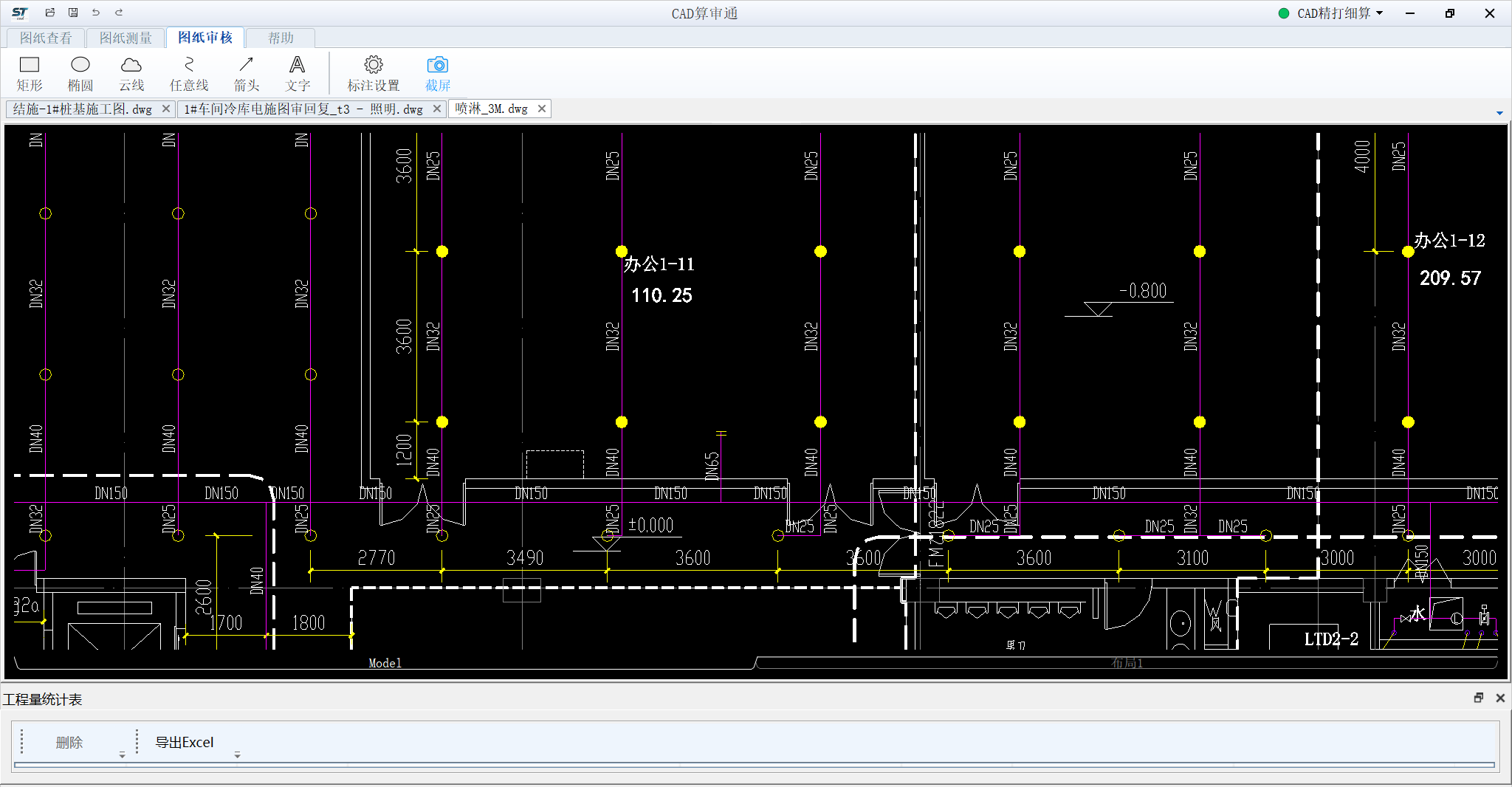Choose the 云线 cloud line tool
This screenshot has height=787, width=1512.
click(131, 74)
